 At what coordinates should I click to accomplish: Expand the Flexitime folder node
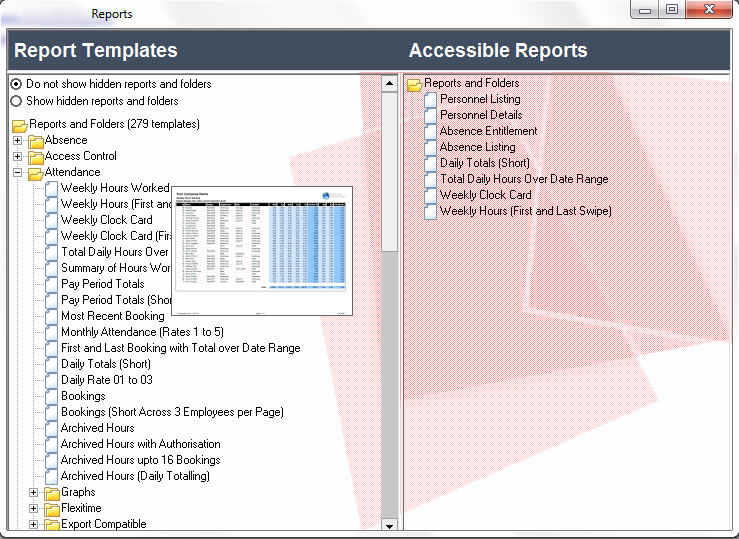point(33,509)
